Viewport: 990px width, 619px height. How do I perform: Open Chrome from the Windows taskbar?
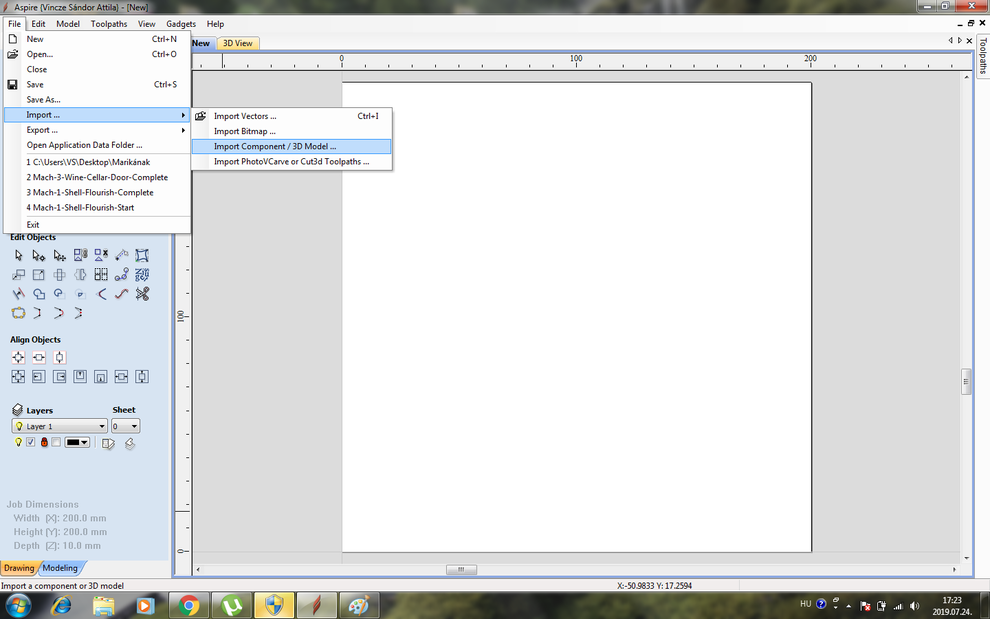pyautogui.click(x=188, y=606)
